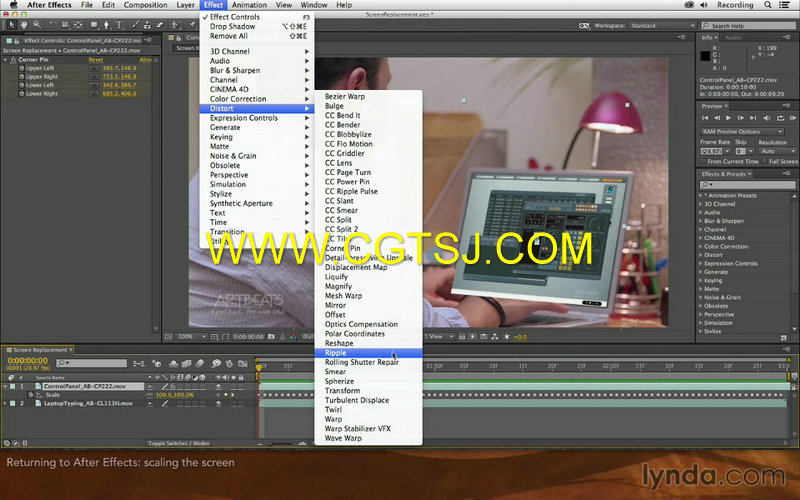Toggle loop option in Preview panel
This screenshot has height=500, width=800.
[x=780, y=118]
